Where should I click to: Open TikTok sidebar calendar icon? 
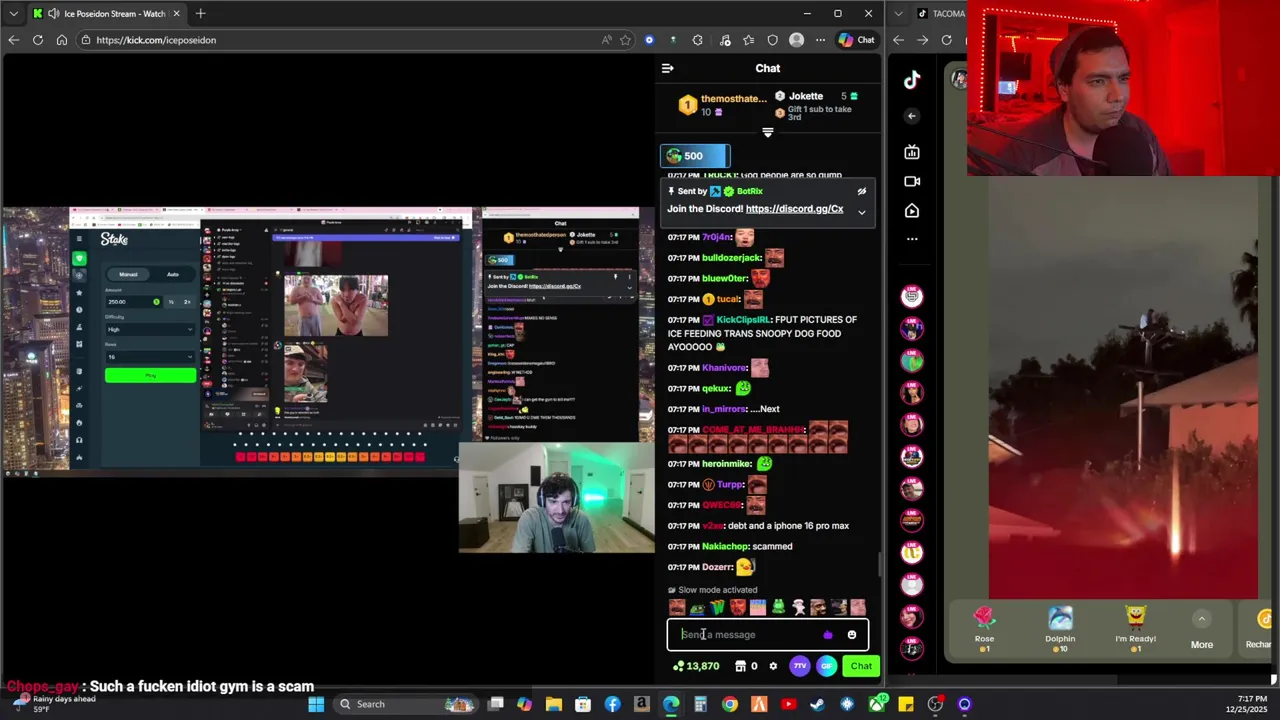(912, 152)
